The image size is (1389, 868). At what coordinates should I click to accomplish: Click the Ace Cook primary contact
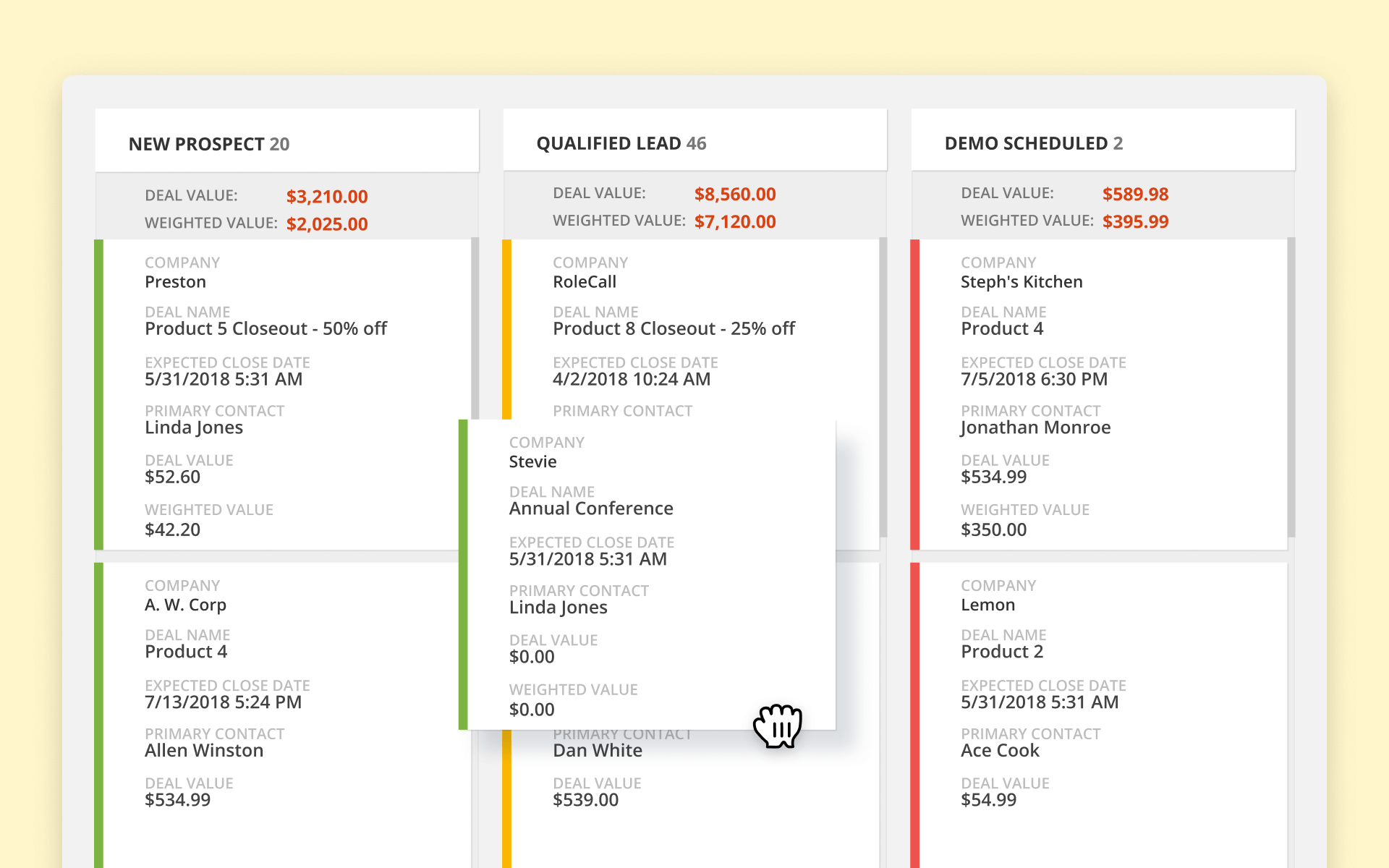pyautogui.click(x=1000, y=751)
